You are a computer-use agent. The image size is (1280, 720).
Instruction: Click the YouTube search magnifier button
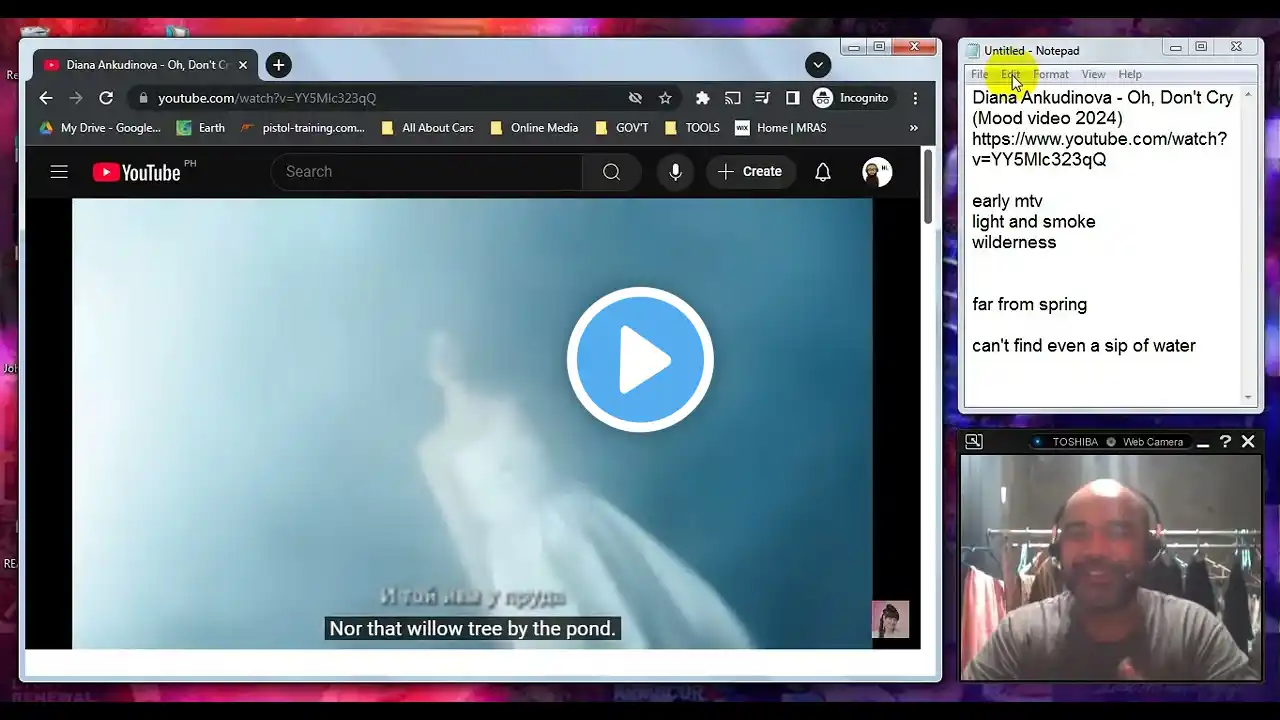tap(611, 172)
